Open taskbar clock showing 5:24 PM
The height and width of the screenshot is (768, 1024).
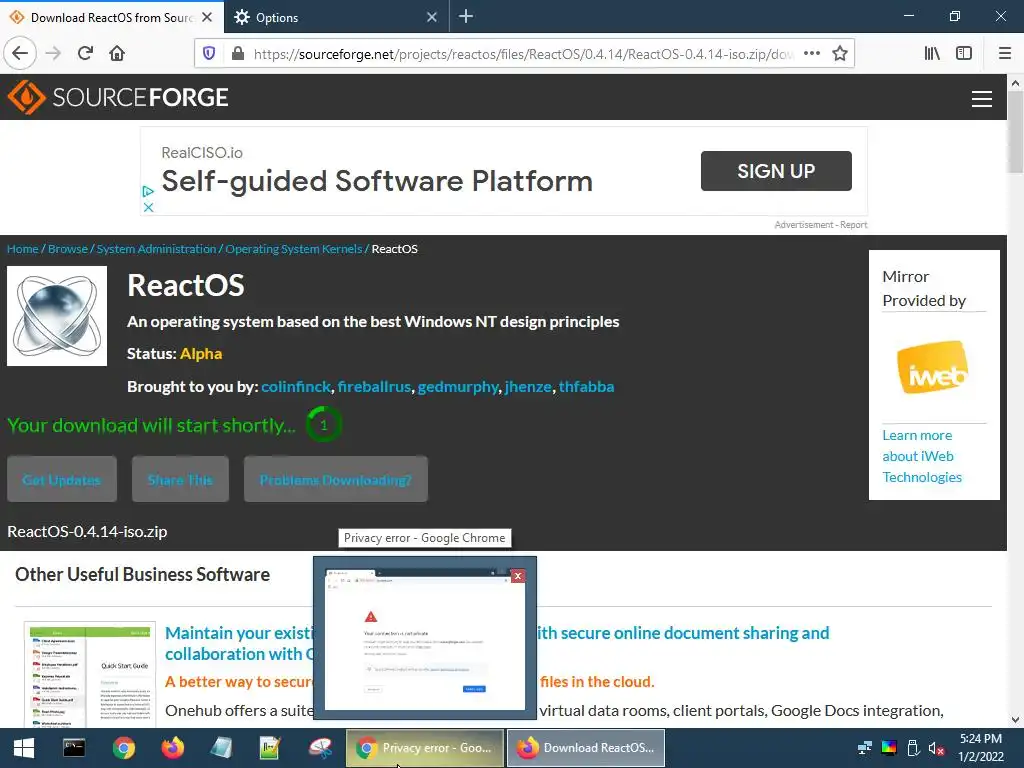(981, 748)
